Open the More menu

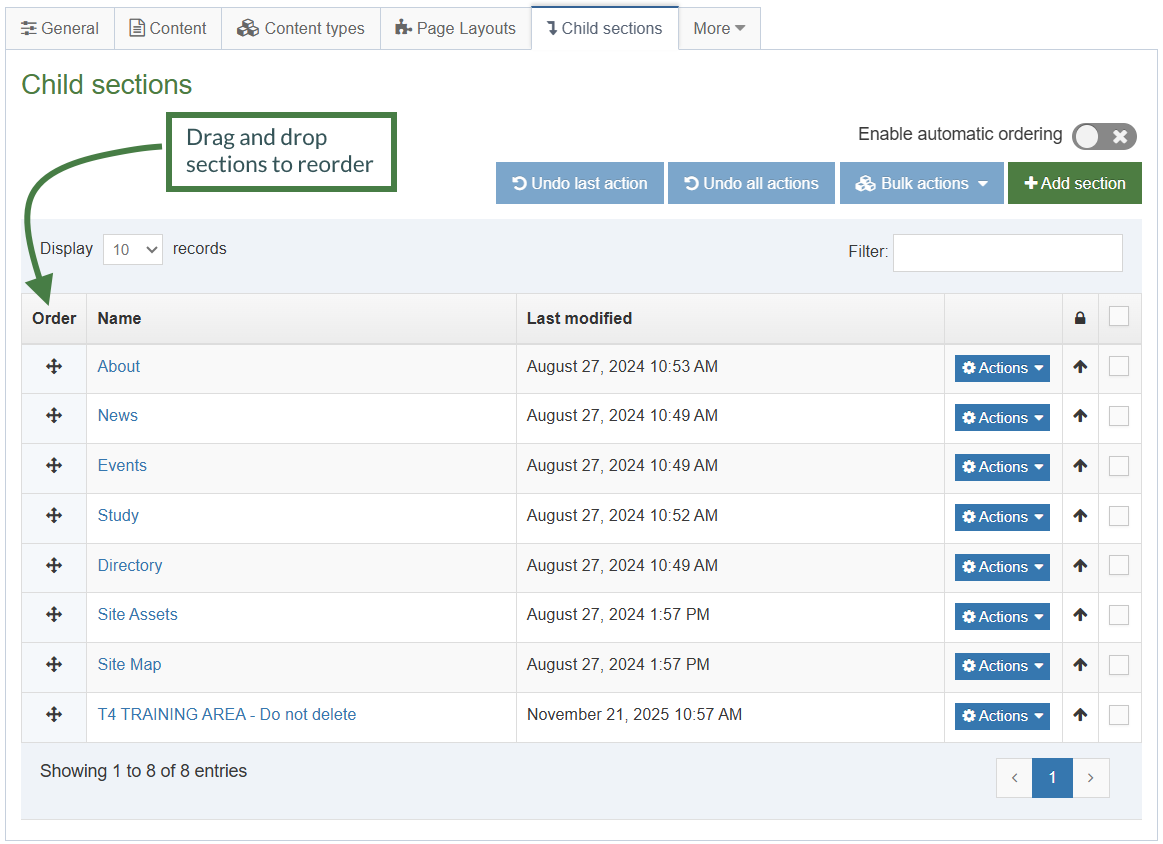coord(719,28)
